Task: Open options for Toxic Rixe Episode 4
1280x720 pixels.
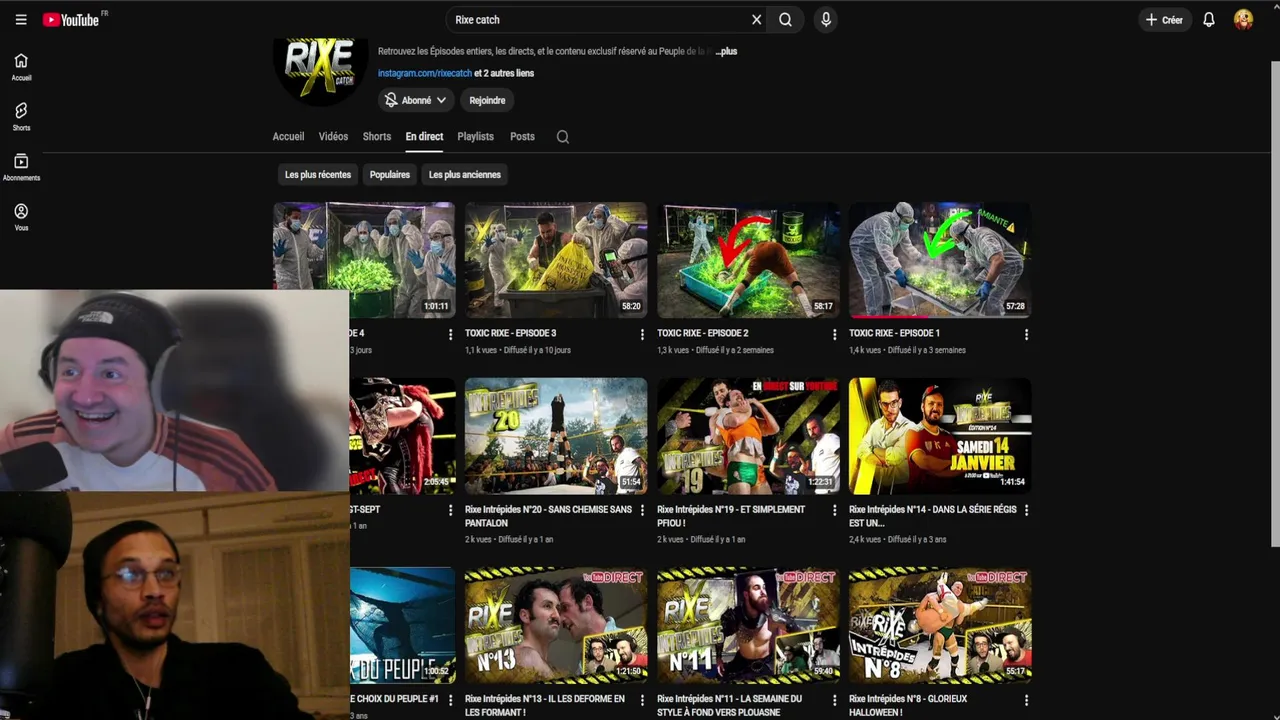Action: click(450, 335)
